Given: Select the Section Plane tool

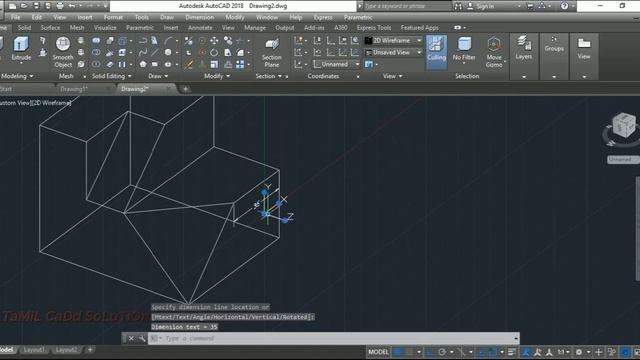Looking at the screenshot, I should [x=272, y=53].
